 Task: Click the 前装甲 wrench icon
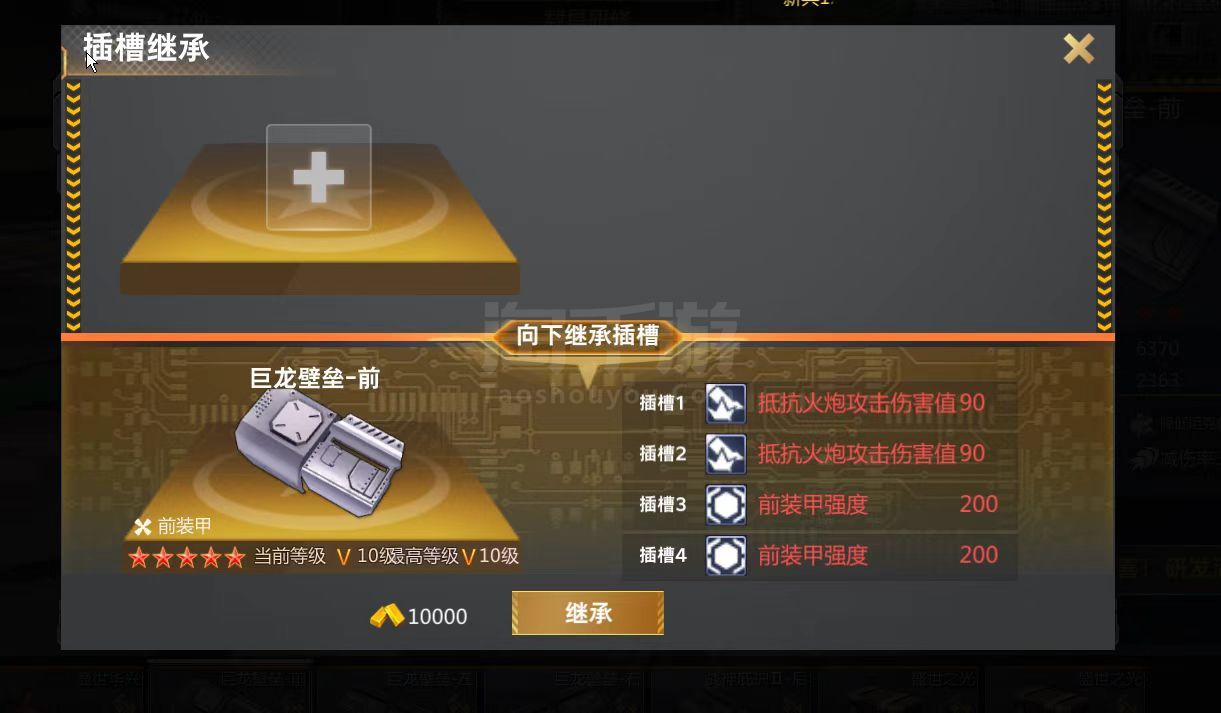pyautogui.click(x=143, y=527)
